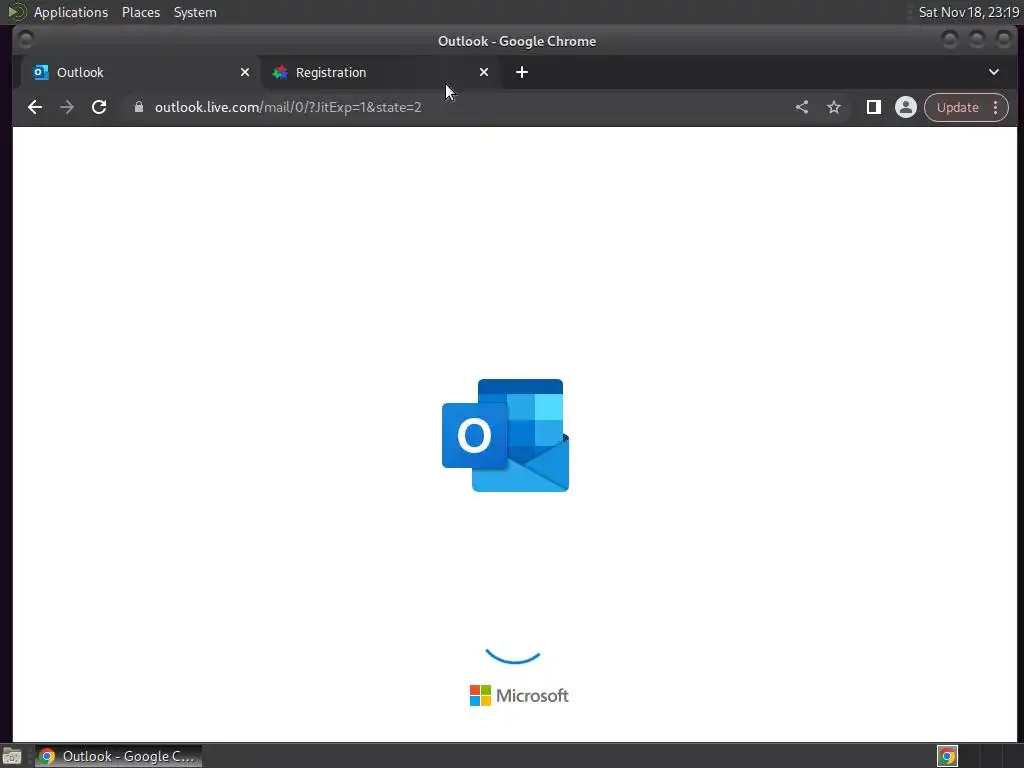
Task: Open the System menu
Action: 195,12
